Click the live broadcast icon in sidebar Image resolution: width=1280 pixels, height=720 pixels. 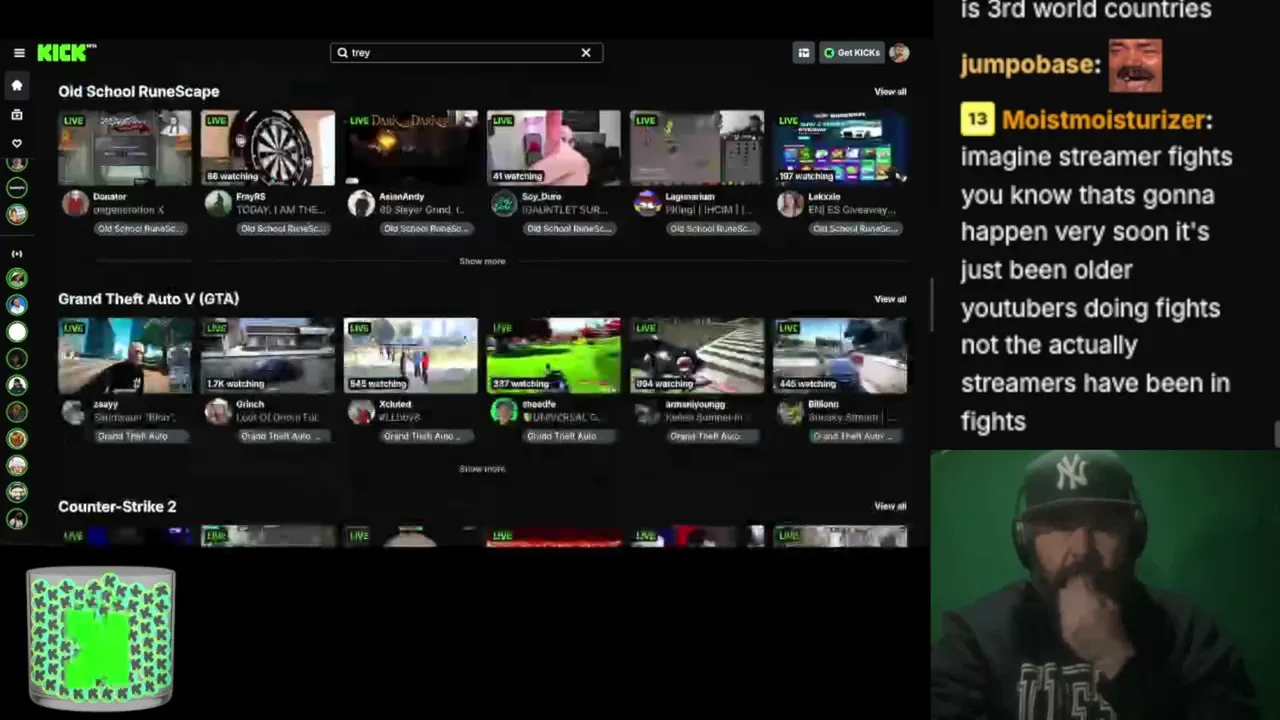pos(17,254)
